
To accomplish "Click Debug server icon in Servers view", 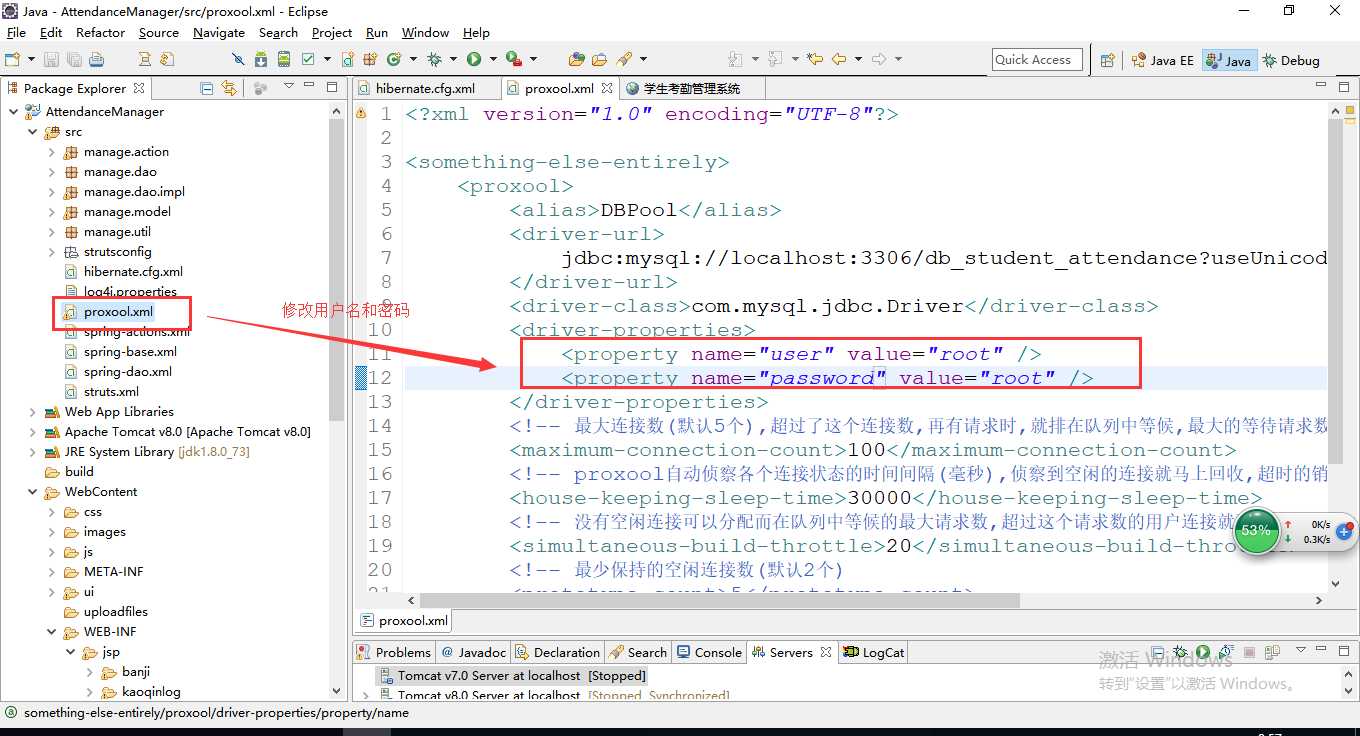I will pyautogui.click(x=1180, y=652).
